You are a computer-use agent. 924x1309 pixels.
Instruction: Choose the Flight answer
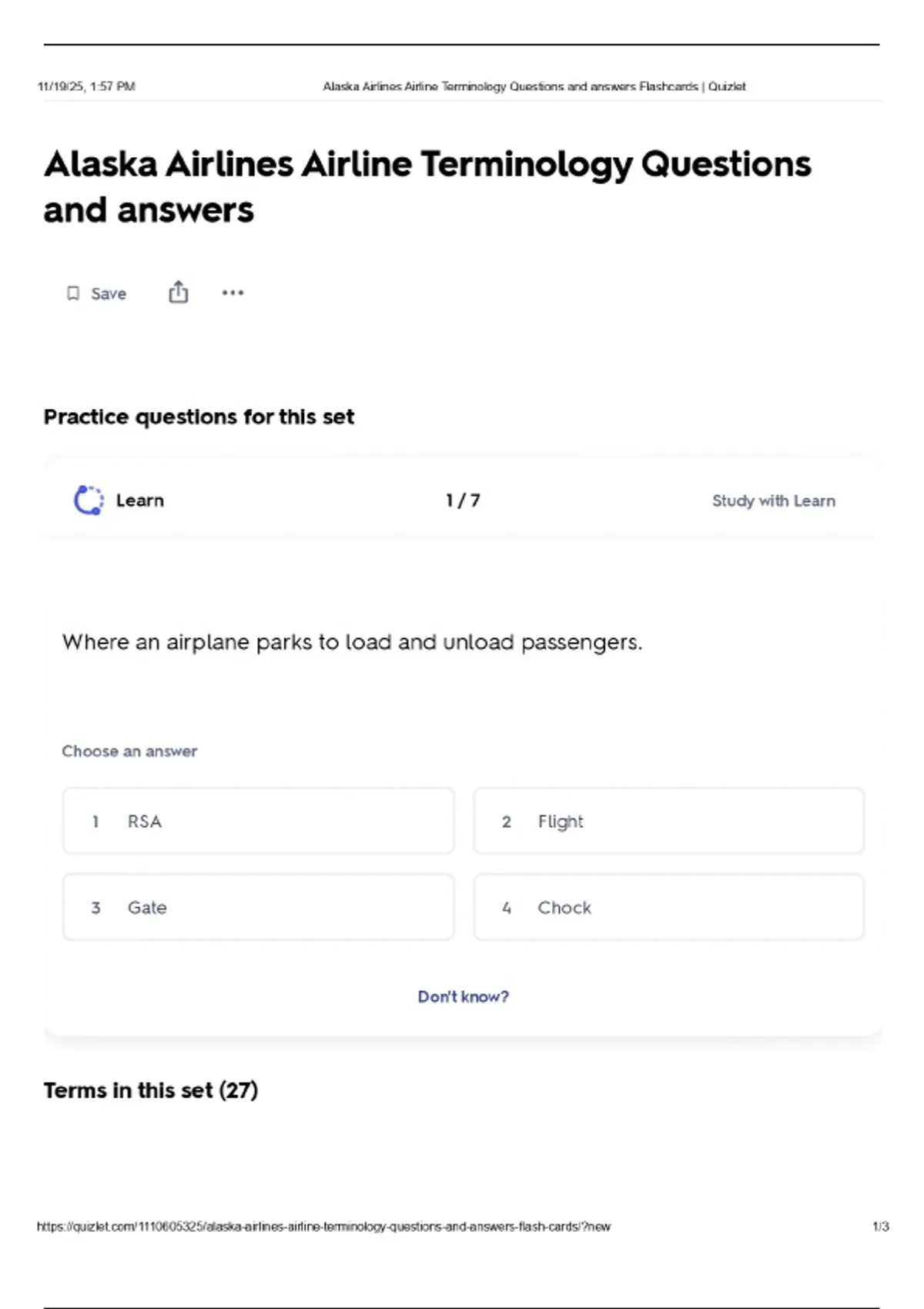coord(668,821)
